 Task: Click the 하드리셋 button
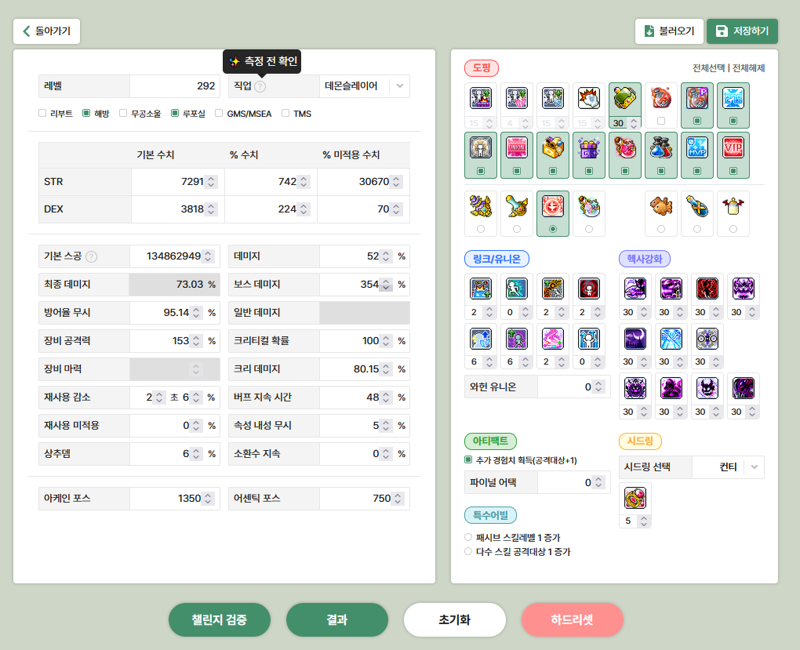(x=572, y=620)
